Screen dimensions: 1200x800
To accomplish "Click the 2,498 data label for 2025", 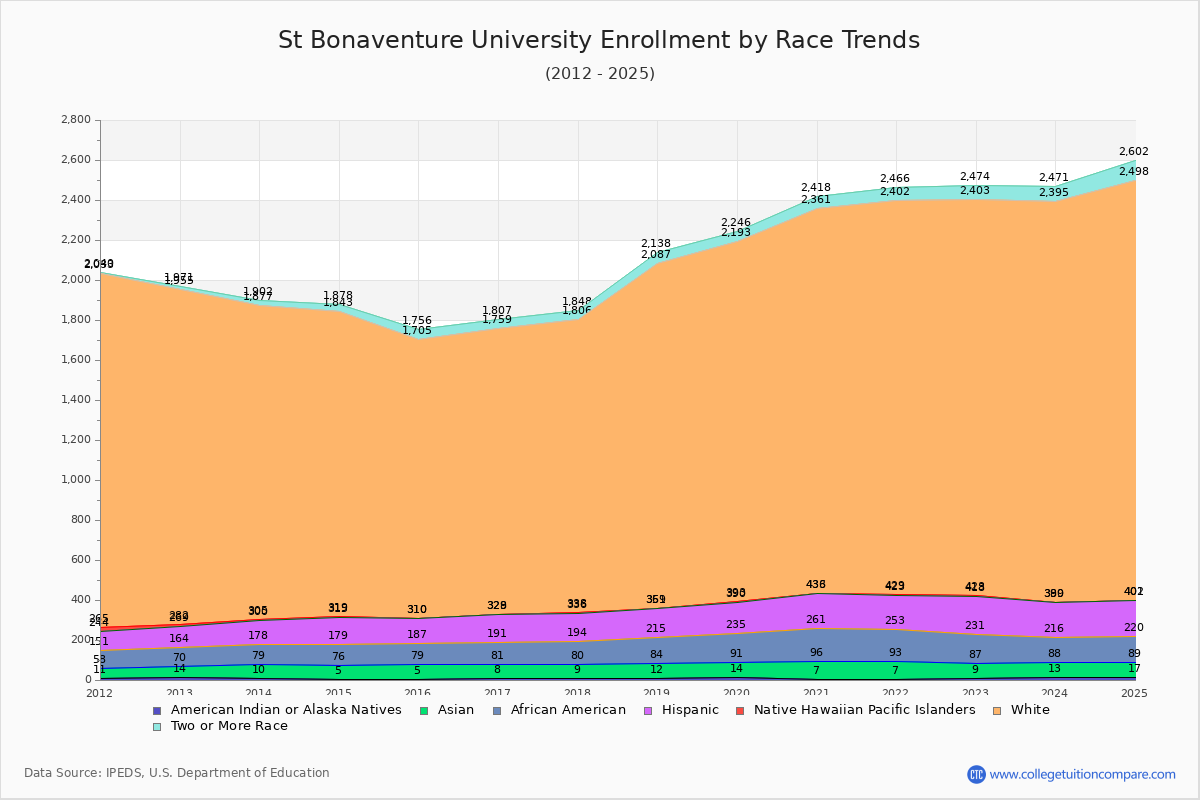I will coord(1134,172).
